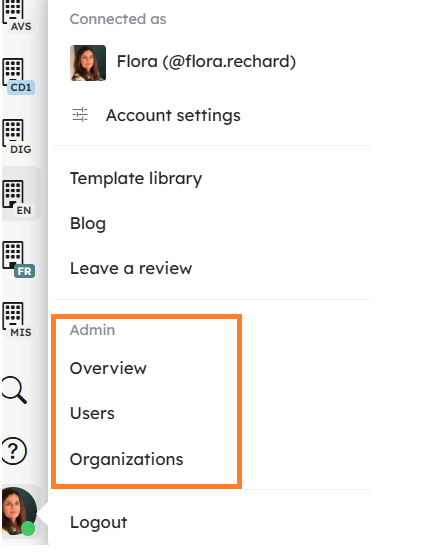Switch to the AVS organization icon

point(18,16)
